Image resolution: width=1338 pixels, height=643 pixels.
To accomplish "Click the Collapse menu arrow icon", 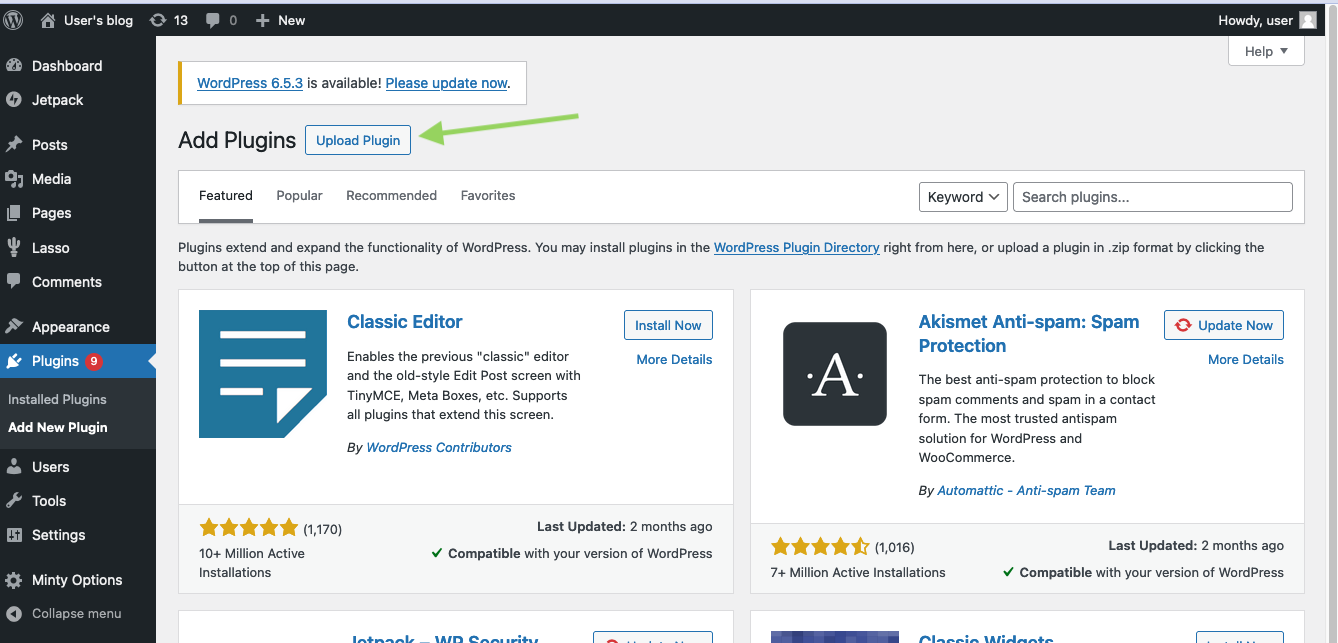I will [x=14, y=614].
